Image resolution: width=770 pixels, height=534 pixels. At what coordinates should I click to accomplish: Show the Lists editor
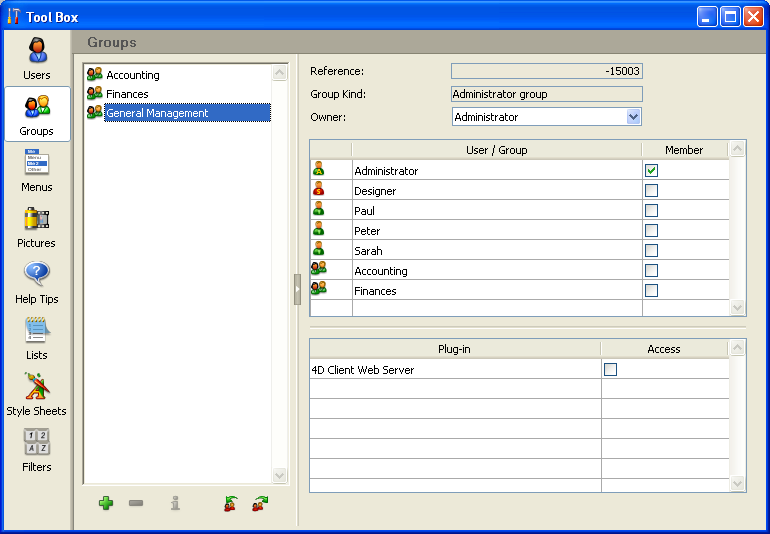[x=37, y=338]
